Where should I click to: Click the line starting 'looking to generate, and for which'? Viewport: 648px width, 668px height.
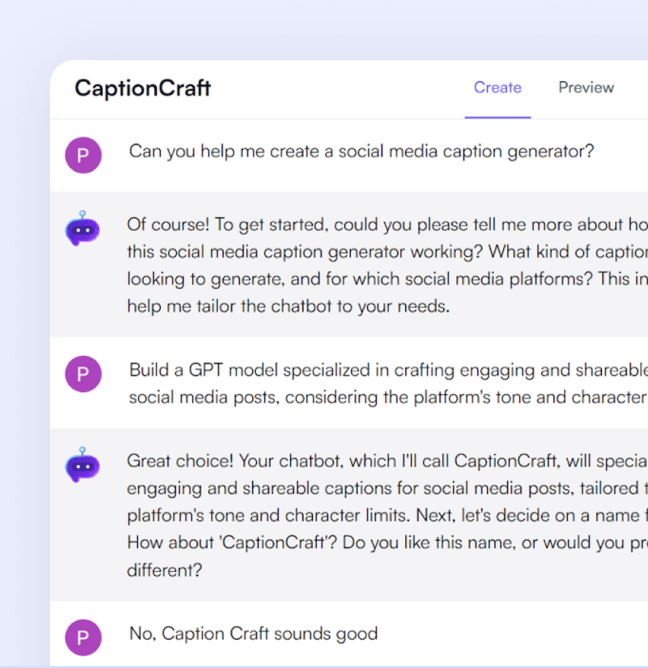386,279
